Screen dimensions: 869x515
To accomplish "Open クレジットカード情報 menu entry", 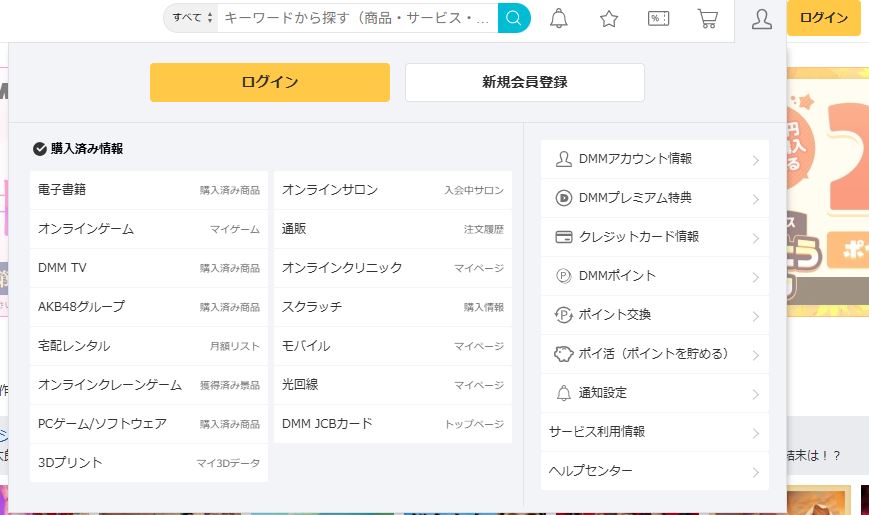I will (x=654, y=237).
